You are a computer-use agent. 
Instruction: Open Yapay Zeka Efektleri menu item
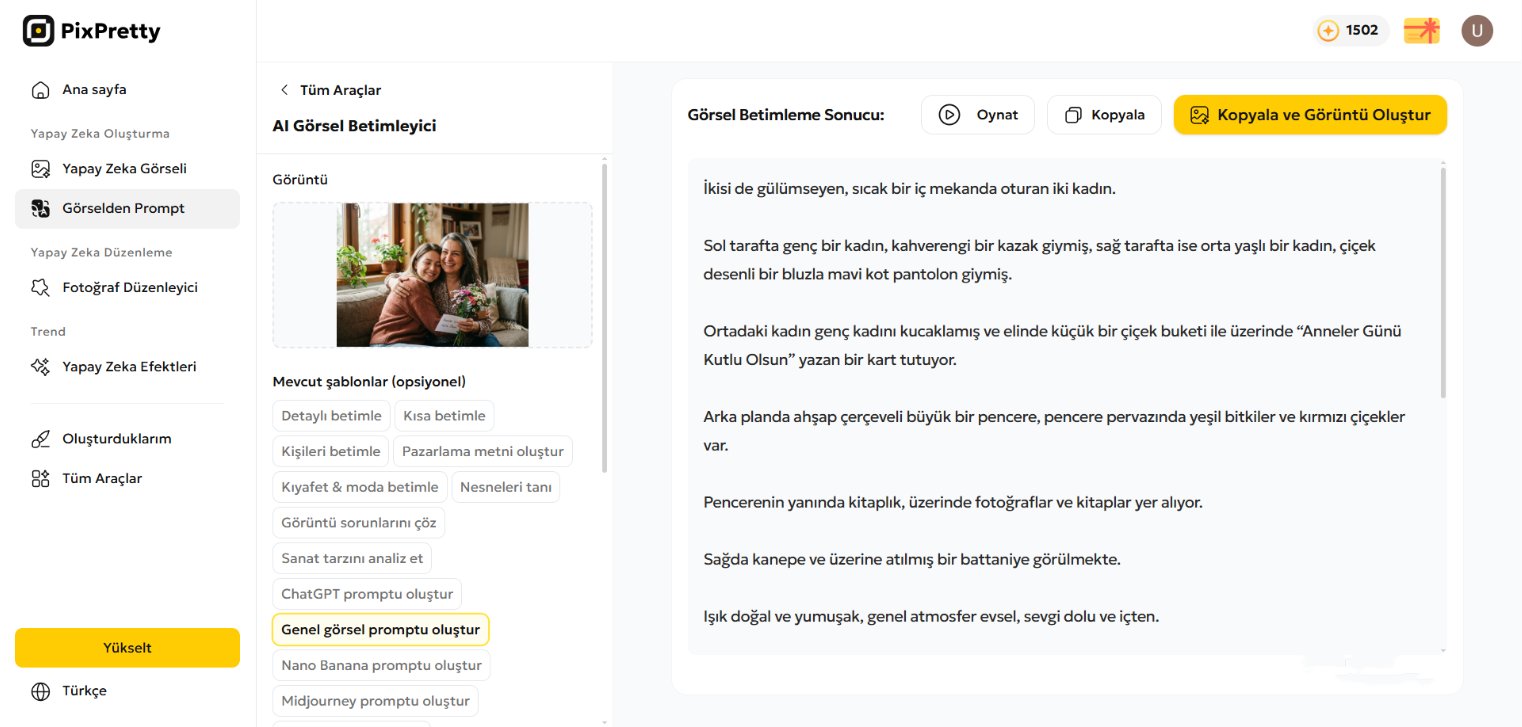(127, 367)
